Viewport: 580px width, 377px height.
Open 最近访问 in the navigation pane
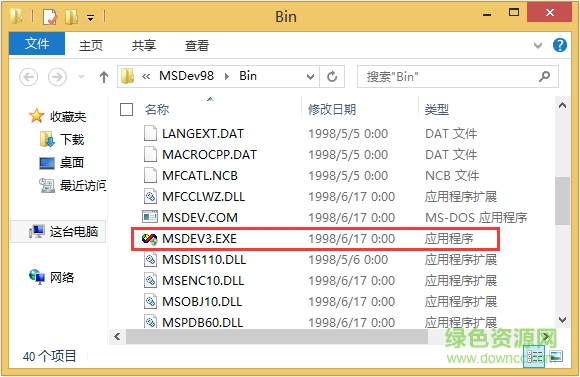coord(83,185)
